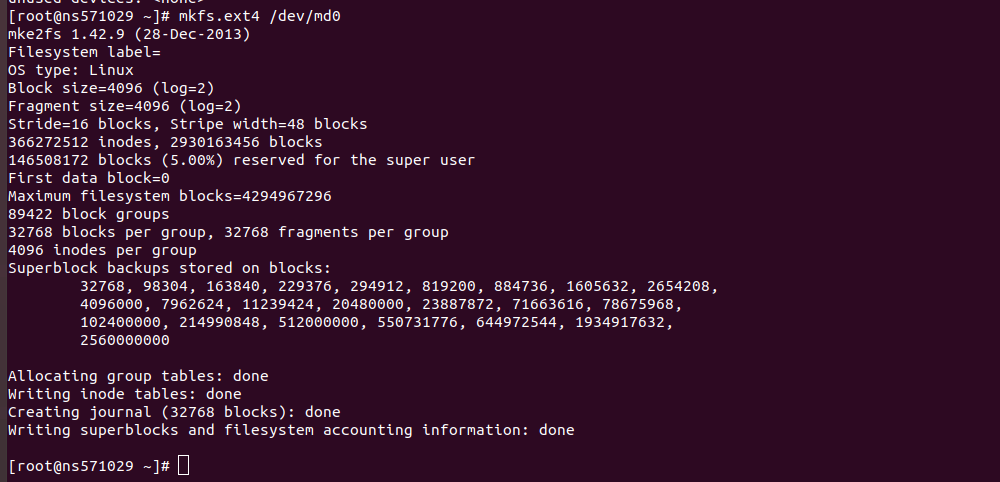Image resolution: width=1000 pixels, height=482 pixels.
Task: Click the Creating journal (32768 blocks) line
Action: click(174, 412)
